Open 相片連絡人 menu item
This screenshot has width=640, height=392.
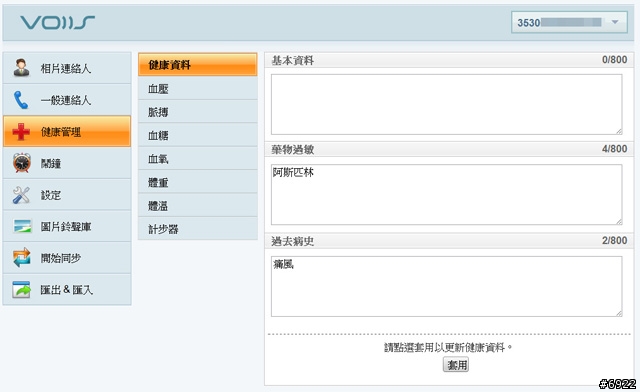[x=67, y=68]
